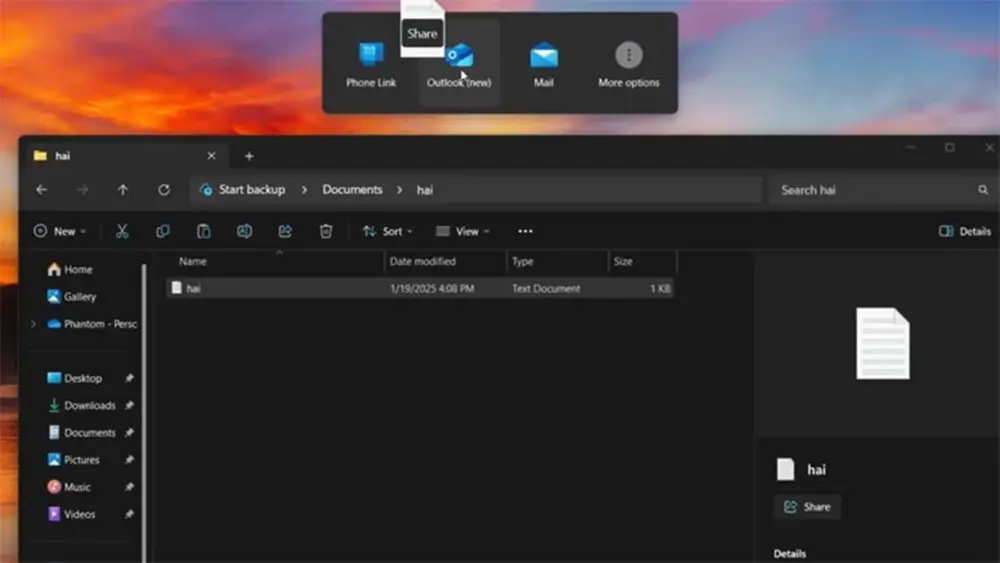Click the Copy icon in toolbar

pyautogui.click(x=163, y=231)
